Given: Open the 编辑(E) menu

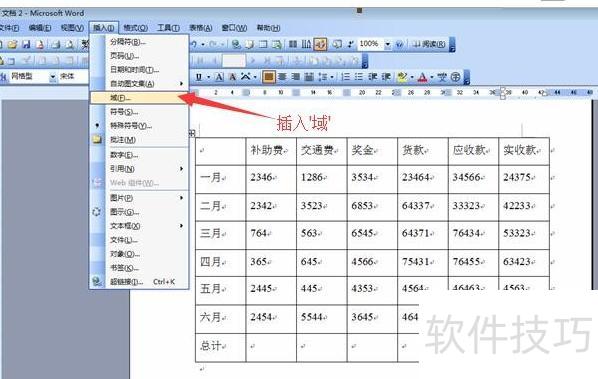Looking at the screenshot, I should tap(40, 28).
